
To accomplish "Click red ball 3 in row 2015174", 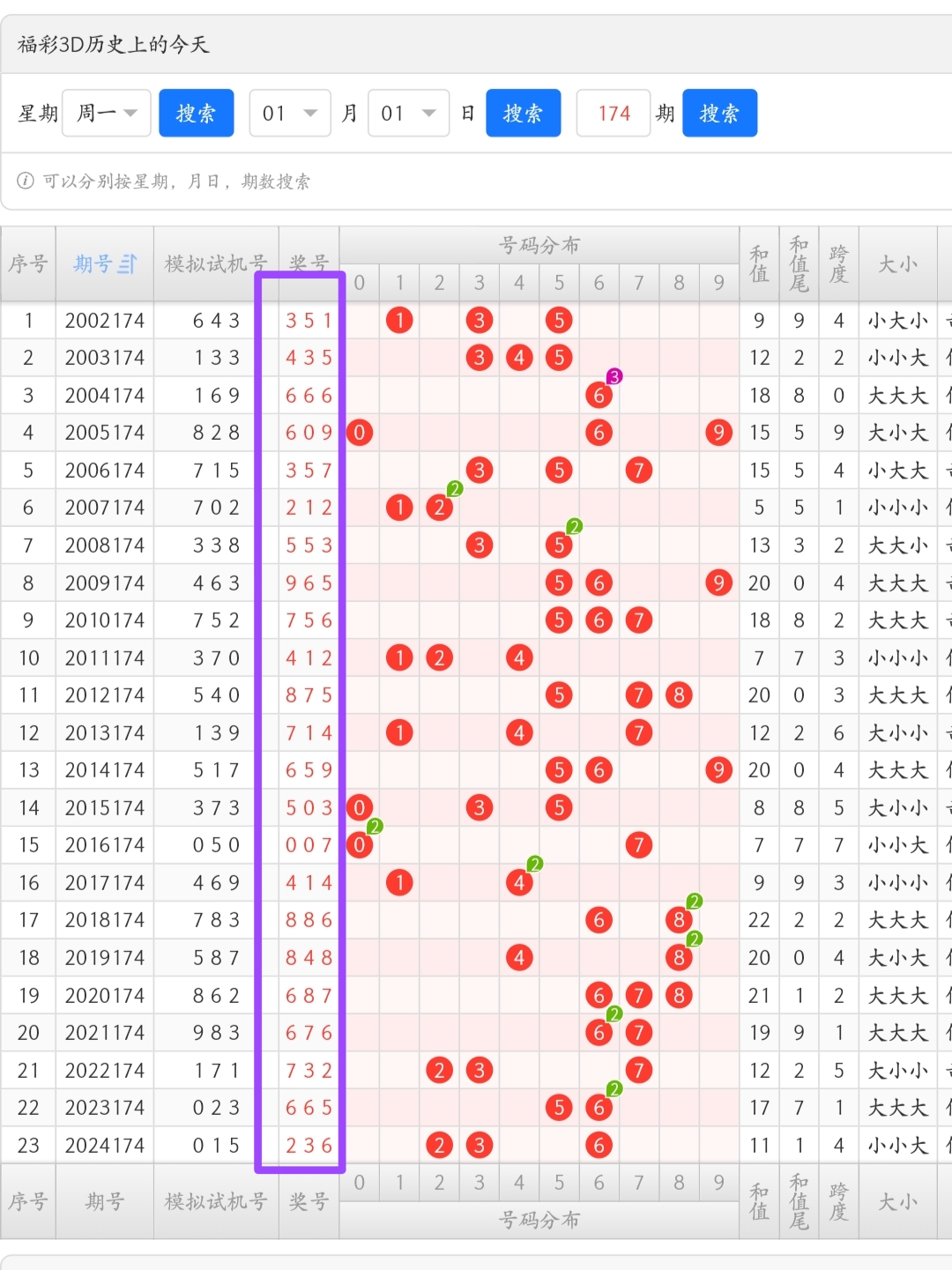I will pos(480,808).
